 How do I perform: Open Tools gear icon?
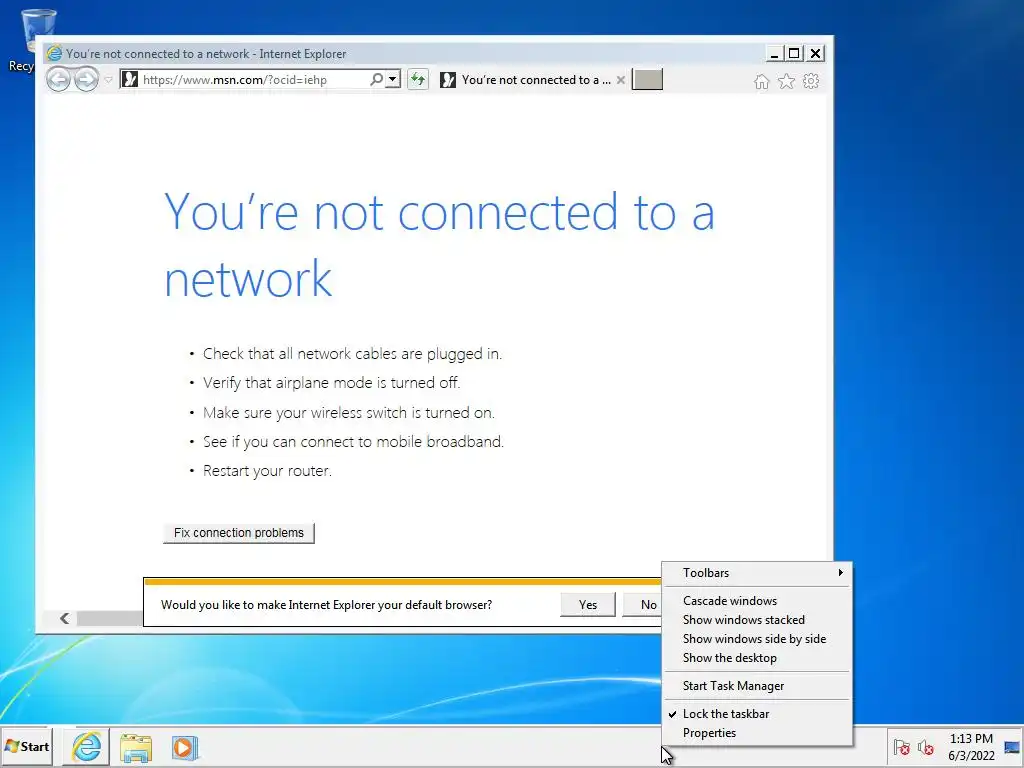coord(811,81)
